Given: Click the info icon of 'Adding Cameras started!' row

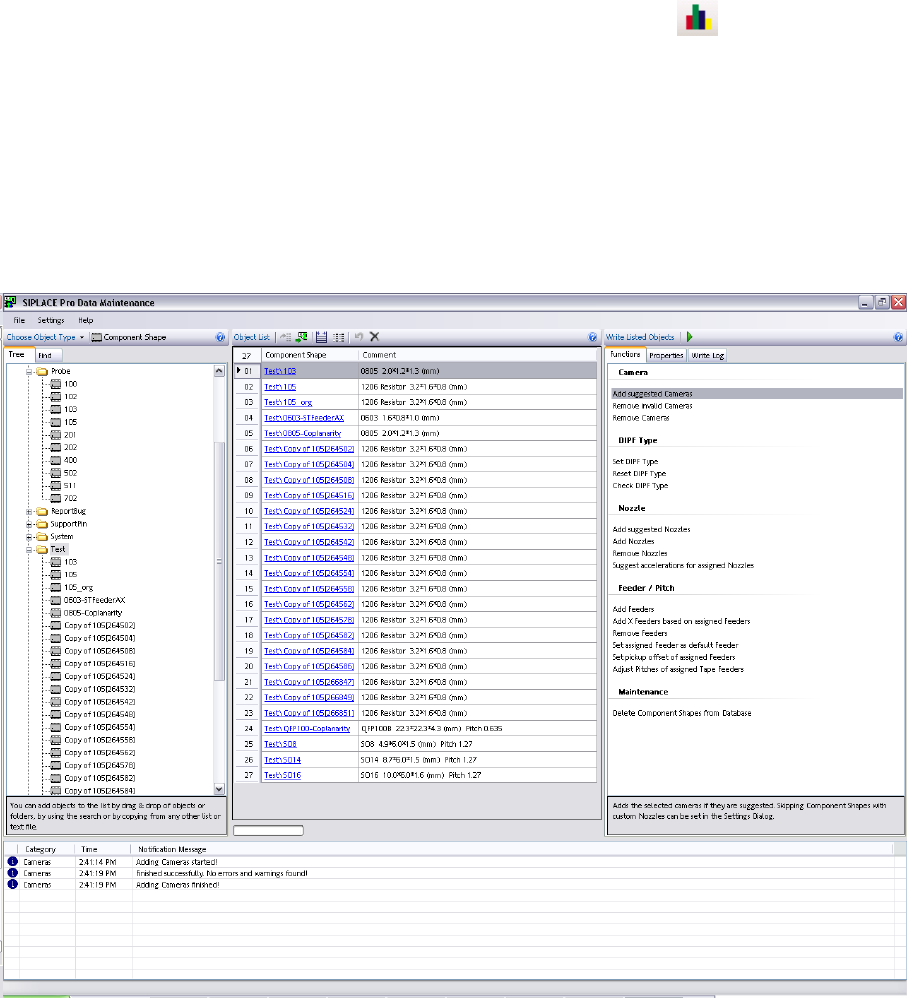Looking at the screenshot, I should pos(12,862).
